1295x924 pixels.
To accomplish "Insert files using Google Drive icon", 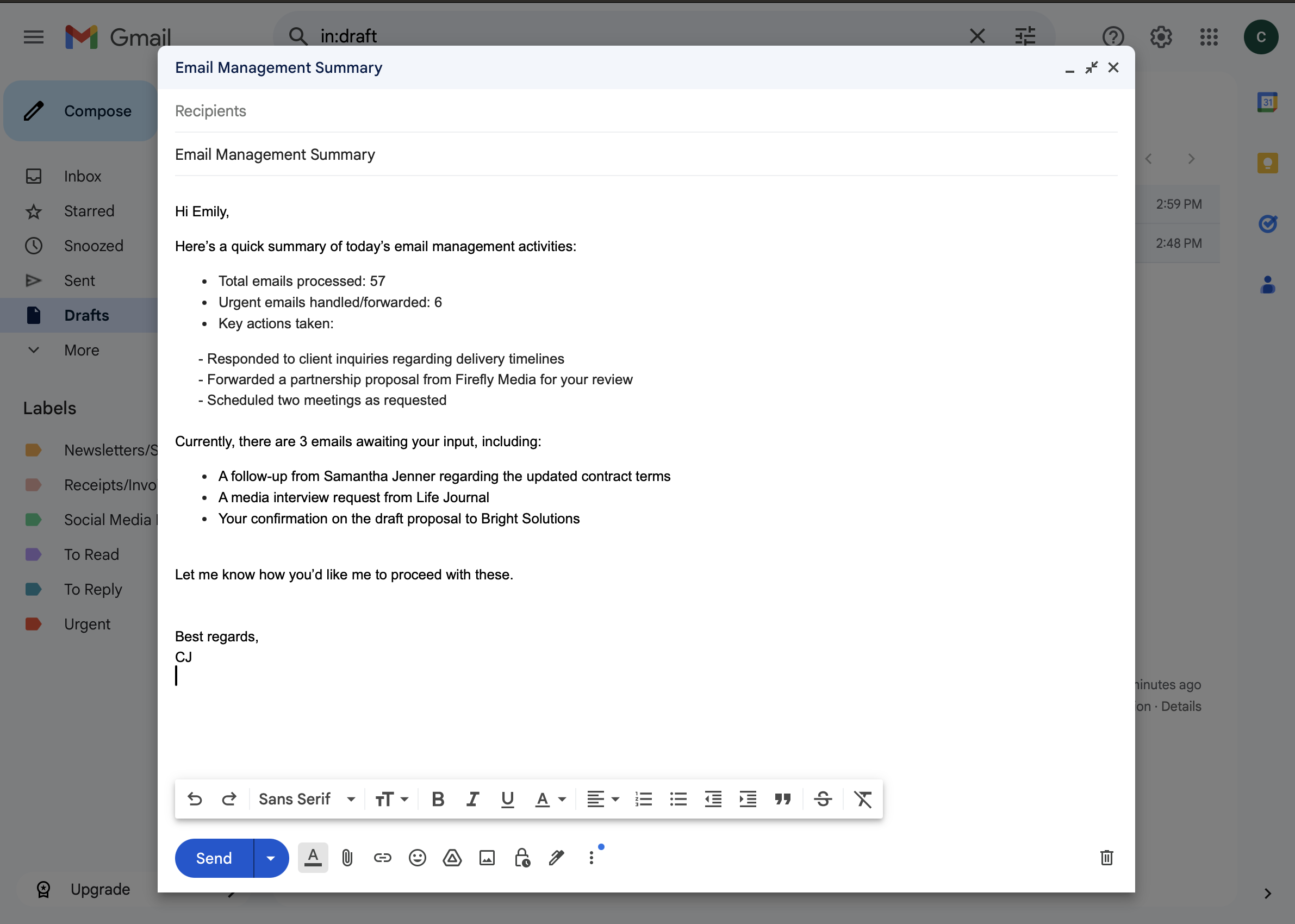I will pos(452,858).
